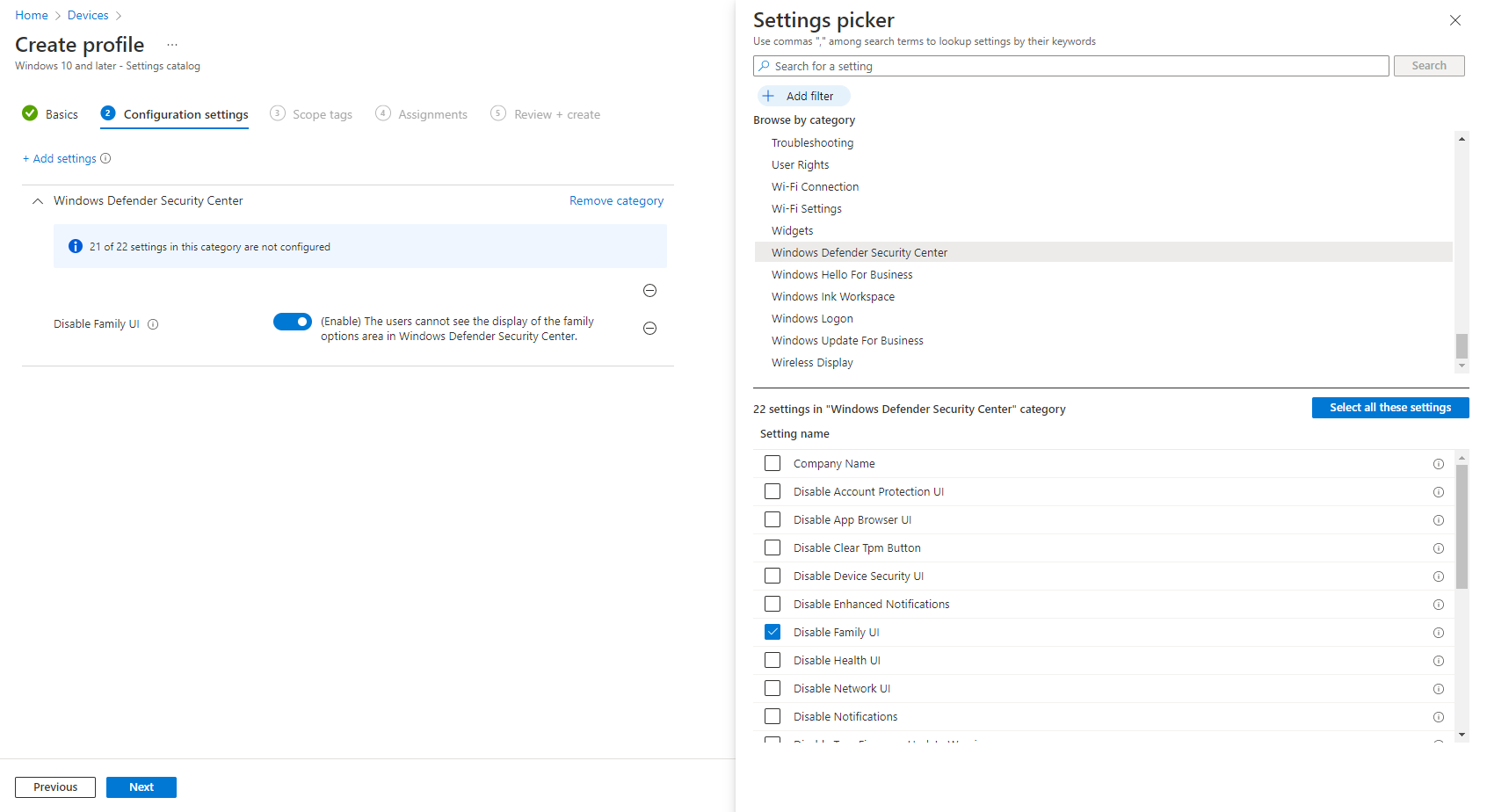This screenshot has width=1487, height=812.
Task: Go to the Assignments step
Action: pyautogui.click(x=422, y=114)
